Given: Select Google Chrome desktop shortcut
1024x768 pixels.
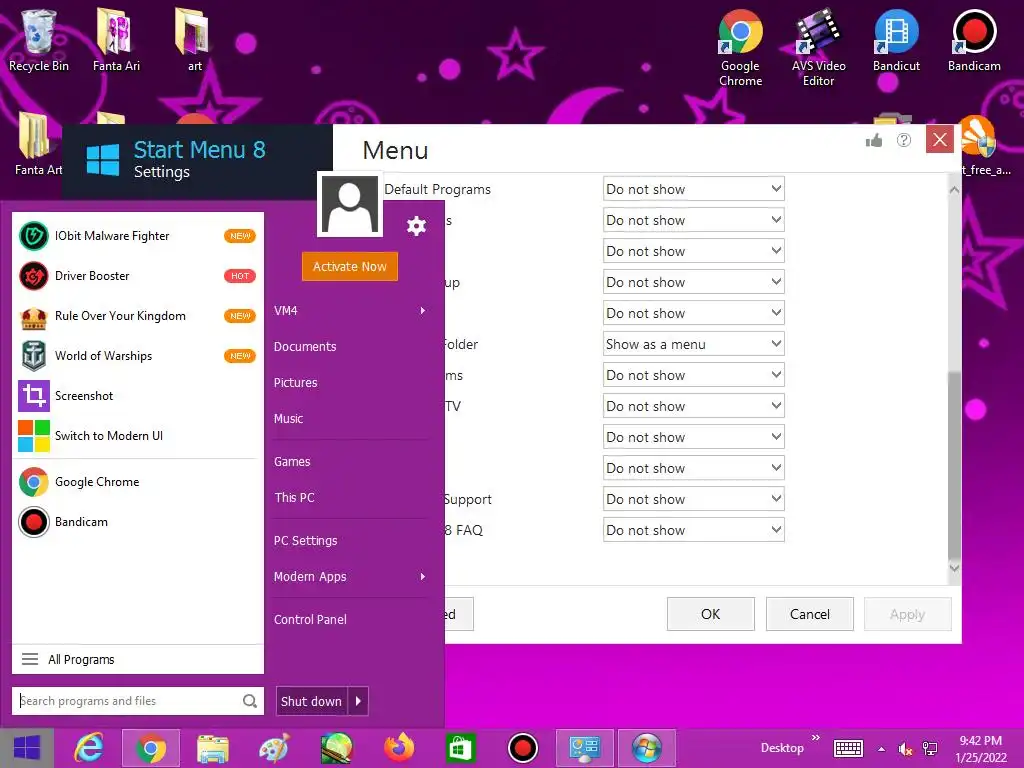Looking at the screenshot, I should pos(740,48).
